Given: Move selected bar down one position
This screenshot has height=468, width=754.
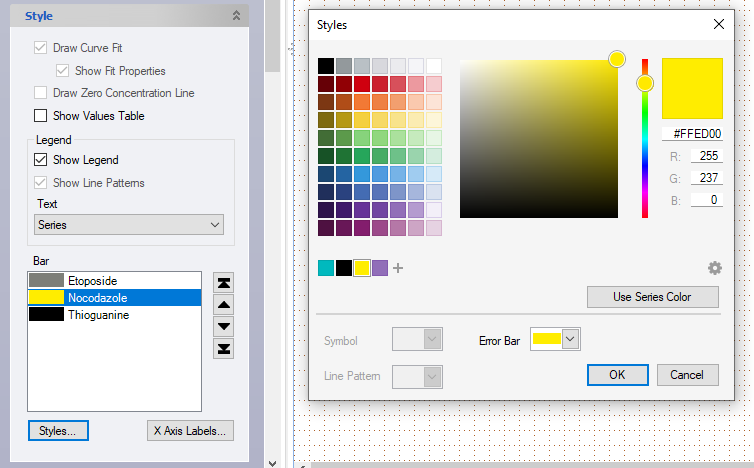Looking at the screenshot, I should (224, 326).
